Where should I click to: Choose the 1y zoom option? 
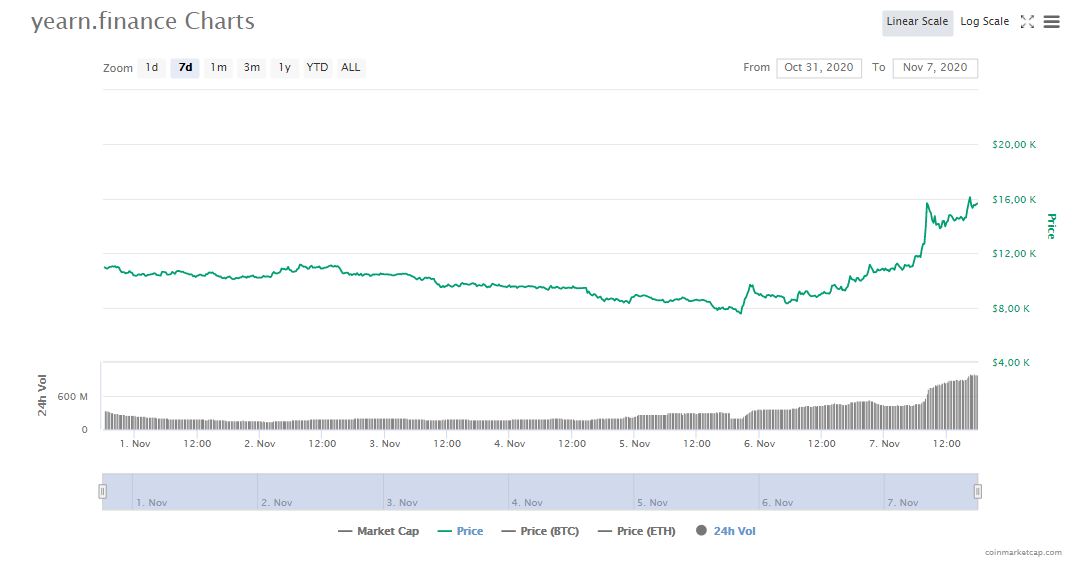pos(285,68)
